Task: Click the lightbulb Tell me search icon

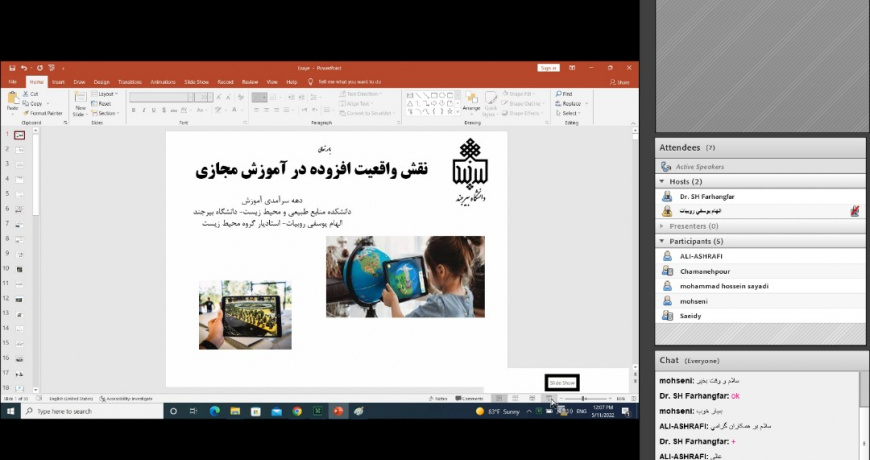Action: tap(310, 82)
